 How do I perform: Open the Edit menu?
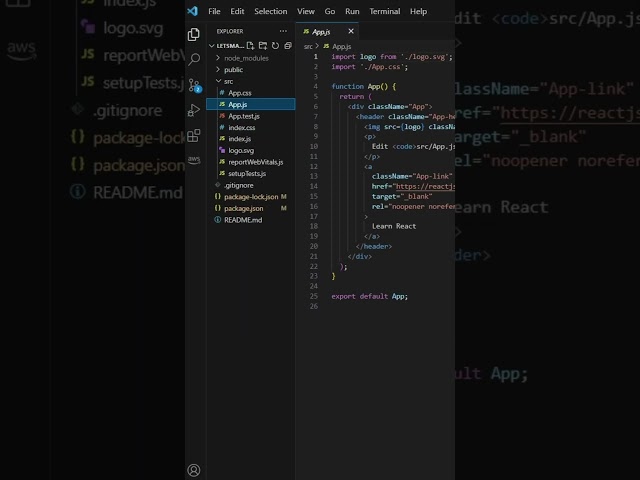(237, 11)
